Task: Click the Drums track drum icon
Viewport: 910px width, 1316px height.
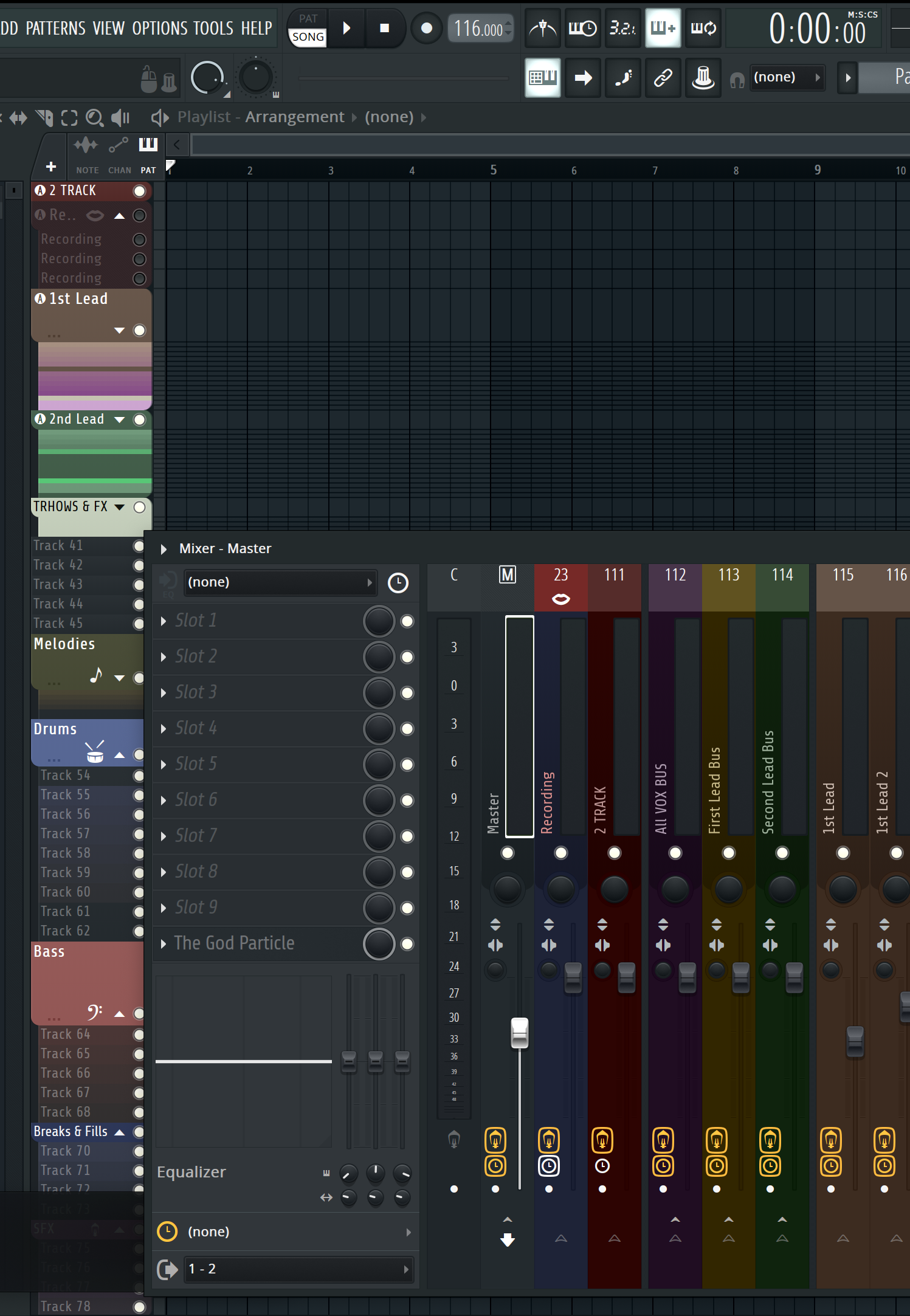Action: [95, 752]
